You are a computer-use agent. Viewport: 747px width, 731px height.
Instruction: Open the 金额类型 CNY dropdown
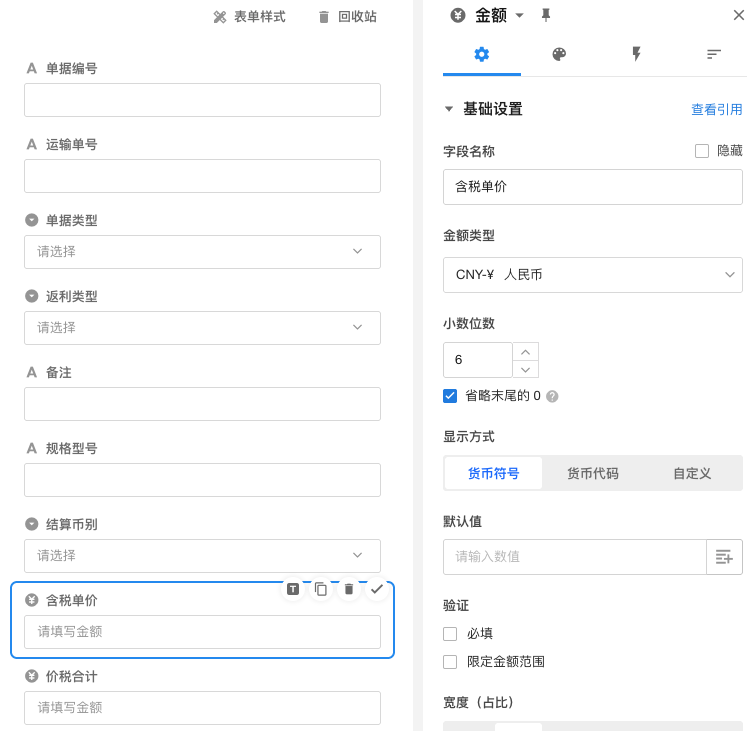[592, 274]
